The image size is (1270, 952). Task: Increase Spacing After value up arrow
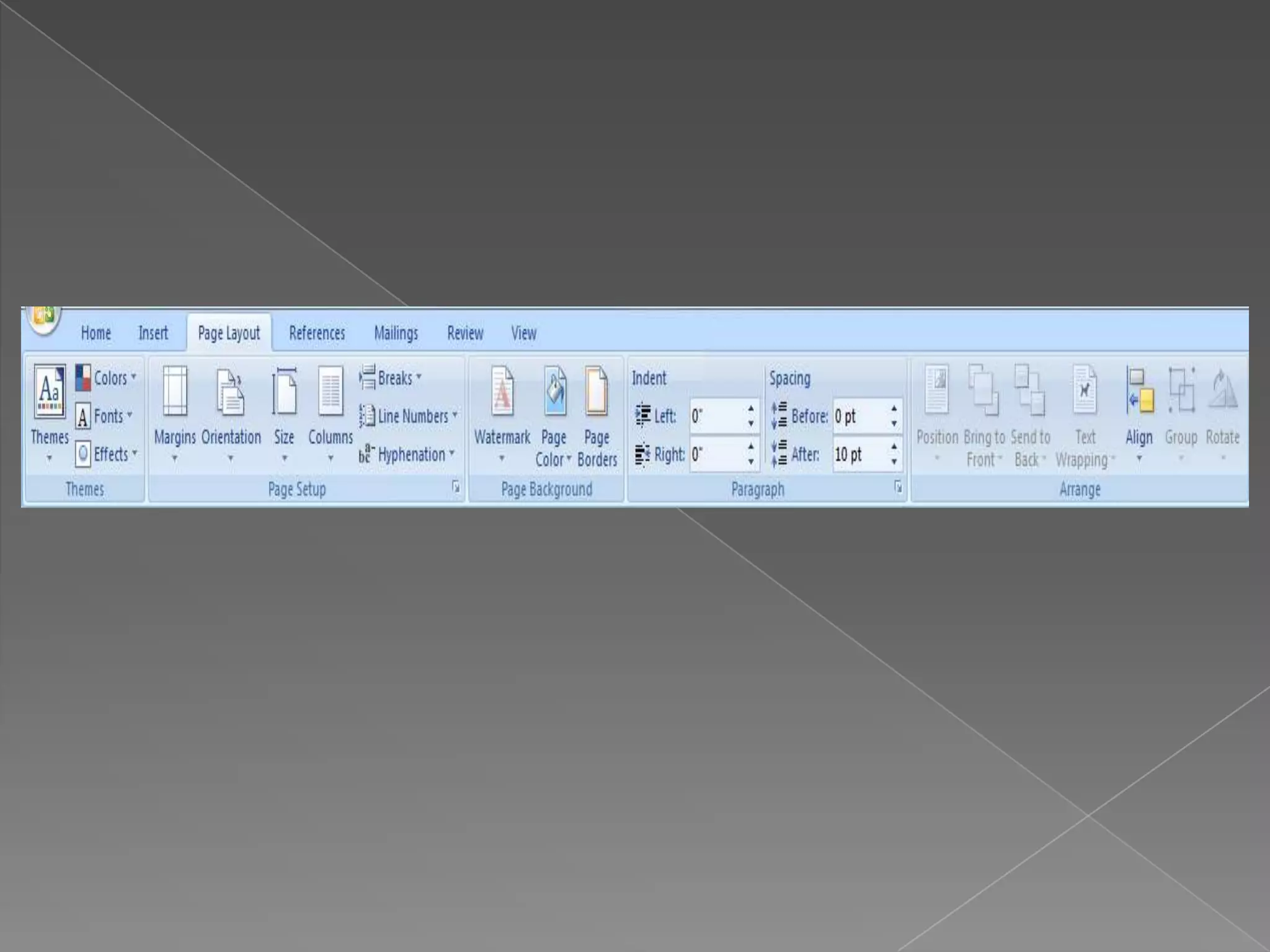pos(894,447)
